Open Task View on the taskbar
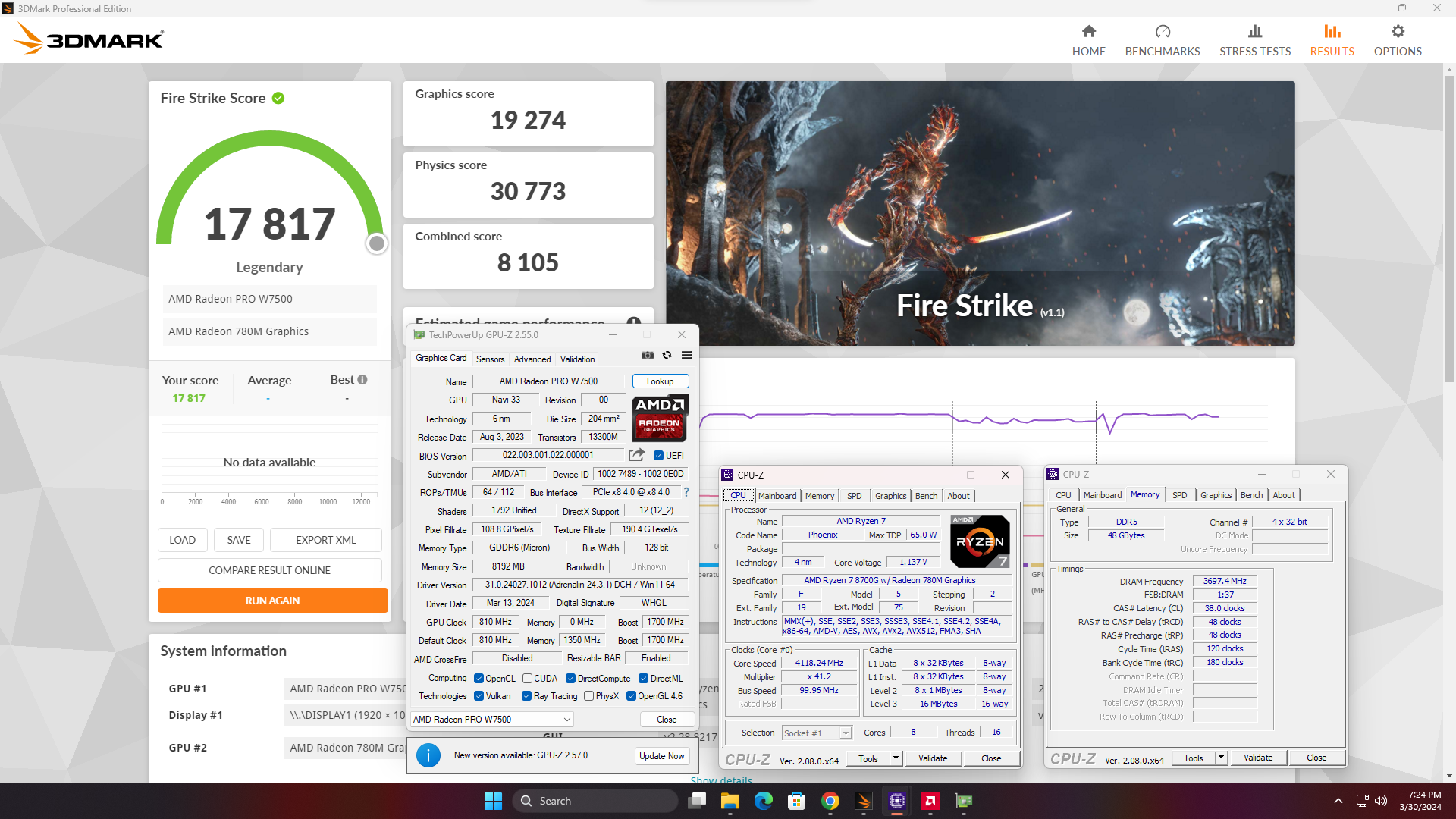The height and width of the screenshot is (819, 1456). (x=697, y=801)
